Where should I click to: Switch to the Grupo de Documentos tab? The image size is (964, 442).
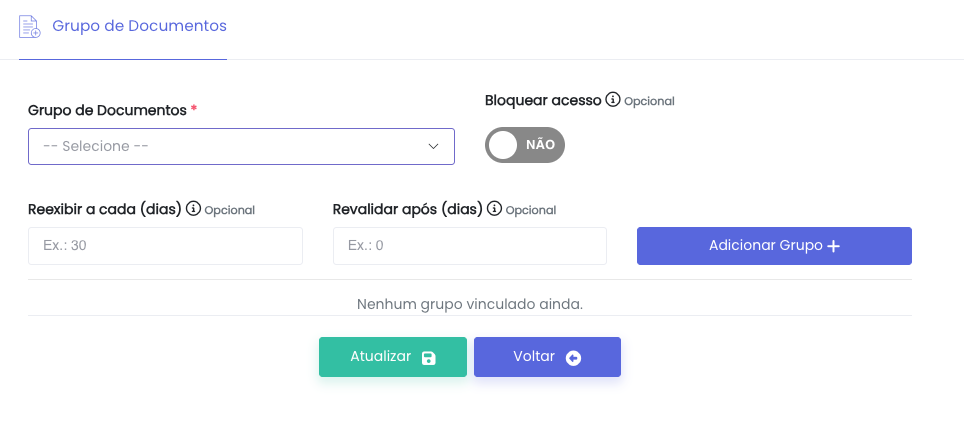coord(139,26)
